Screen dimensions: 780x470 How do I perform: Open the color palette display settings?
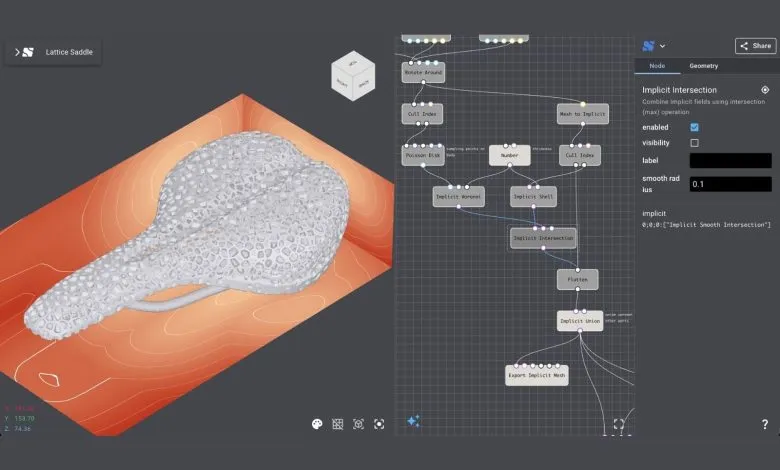coord(317,424)
